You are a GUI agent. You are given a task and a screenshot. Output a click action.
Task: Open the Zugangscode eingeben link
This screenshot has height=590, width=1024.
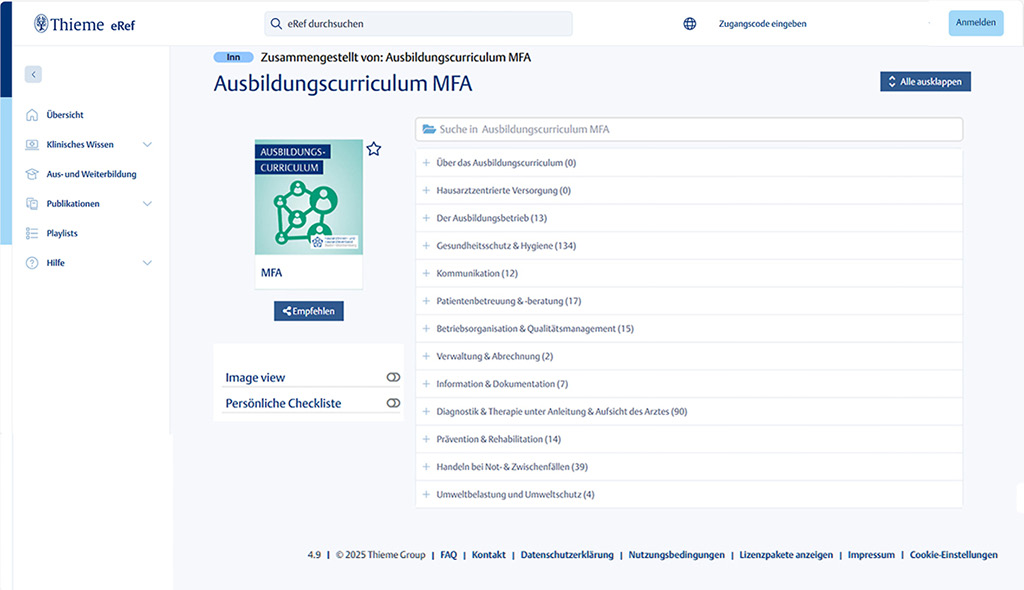point(762,24)
